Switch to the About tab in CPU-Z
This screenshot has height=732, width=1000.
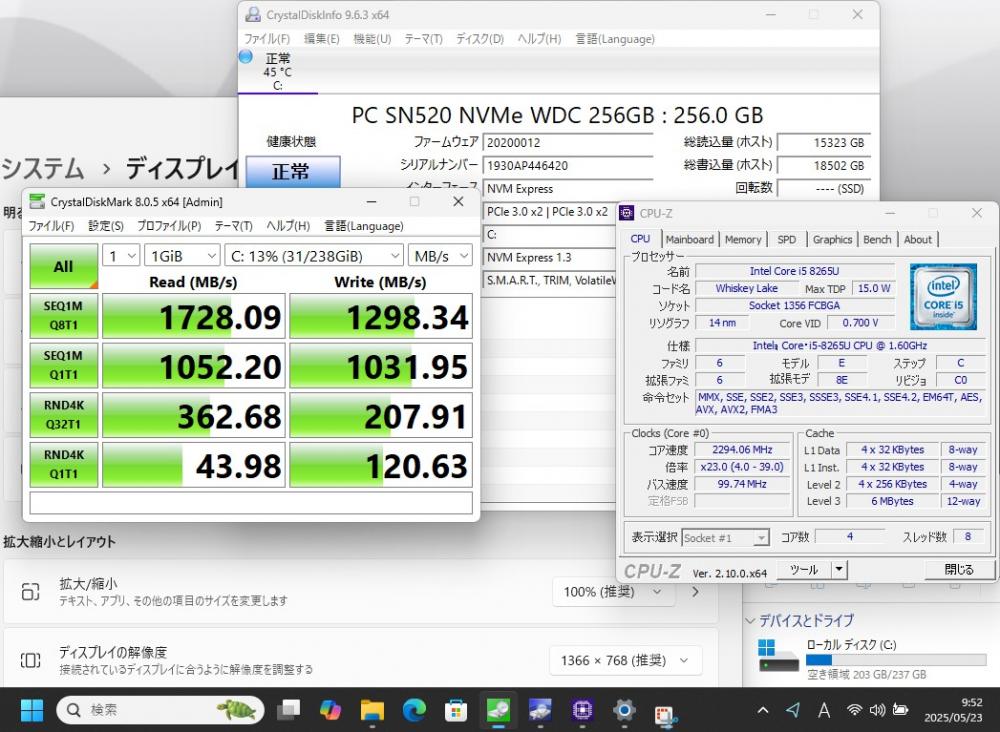(x=918, y=240)
